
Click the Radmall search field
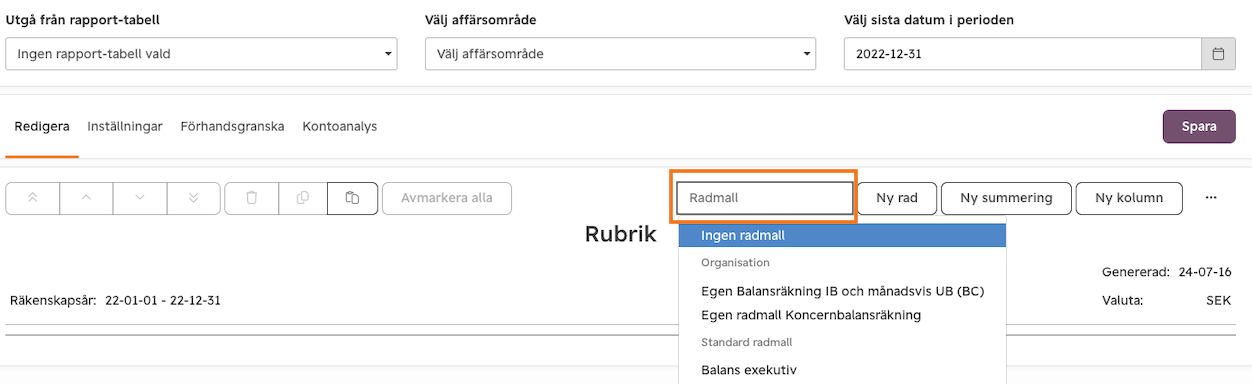click(x=765, y=198)
